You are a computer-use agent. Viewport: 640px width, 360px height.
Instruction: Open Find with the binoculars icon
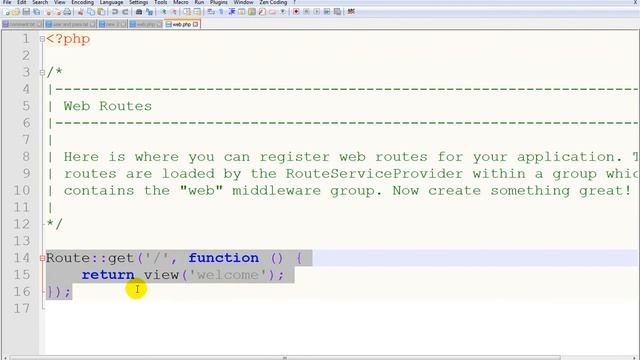click(139, 12)
